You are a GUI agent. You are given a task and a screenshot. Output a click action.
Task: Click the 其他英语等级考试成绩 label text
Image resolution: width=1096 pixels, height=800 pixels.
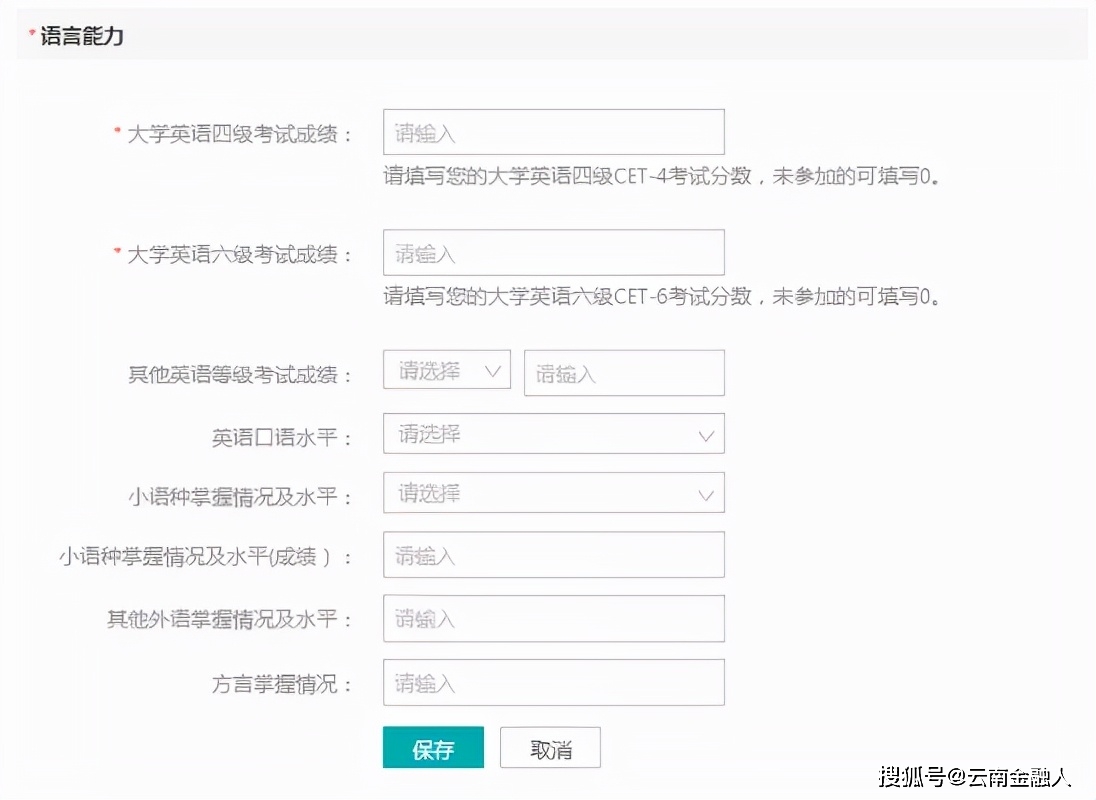point(239,375)
